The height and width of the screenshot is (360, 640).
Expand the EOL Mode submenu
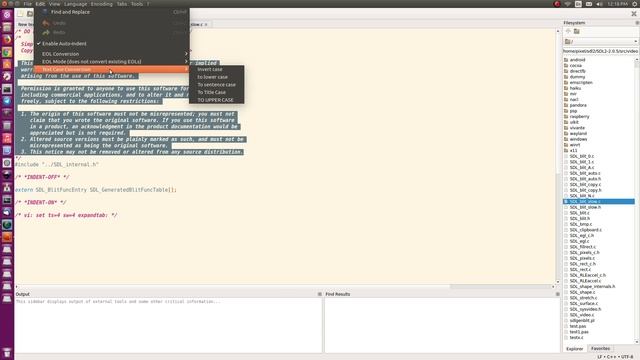(x=111, y=62)
